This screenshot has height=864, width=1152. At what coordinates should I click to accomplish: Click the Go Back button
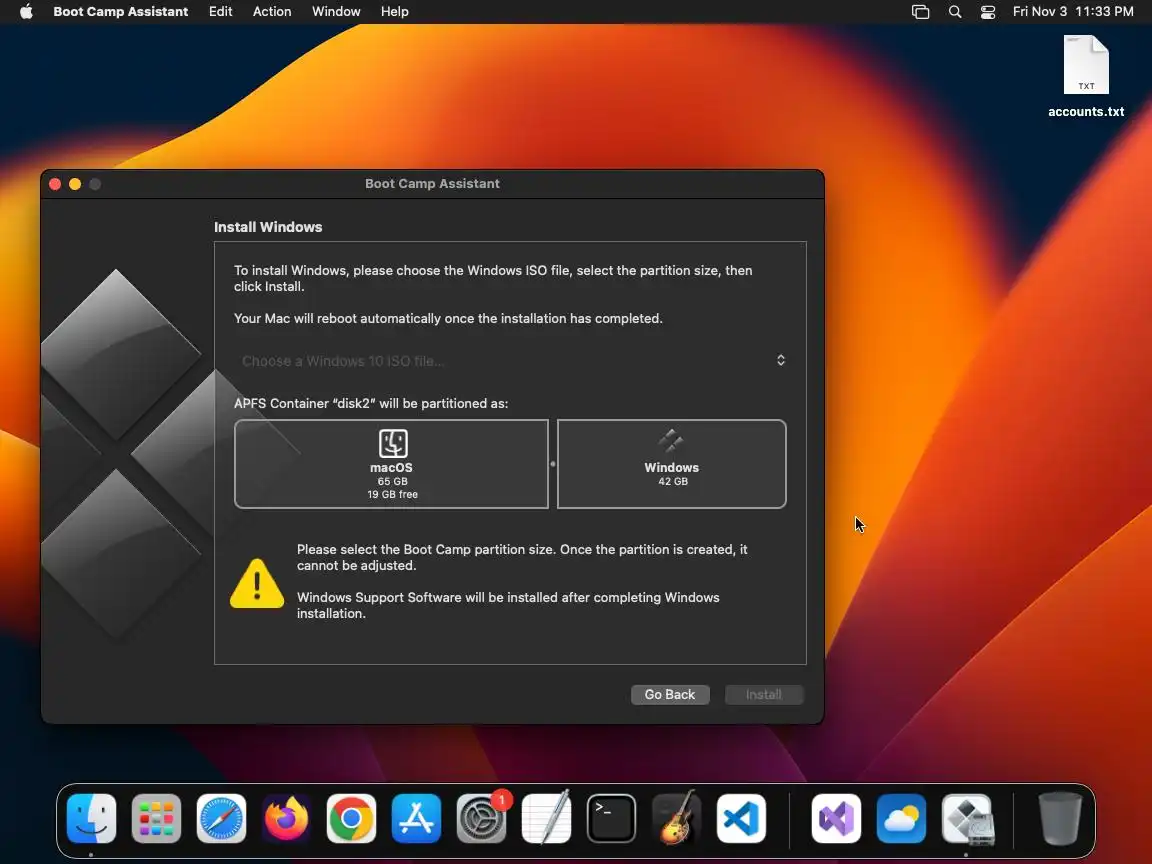click(670, 694)
